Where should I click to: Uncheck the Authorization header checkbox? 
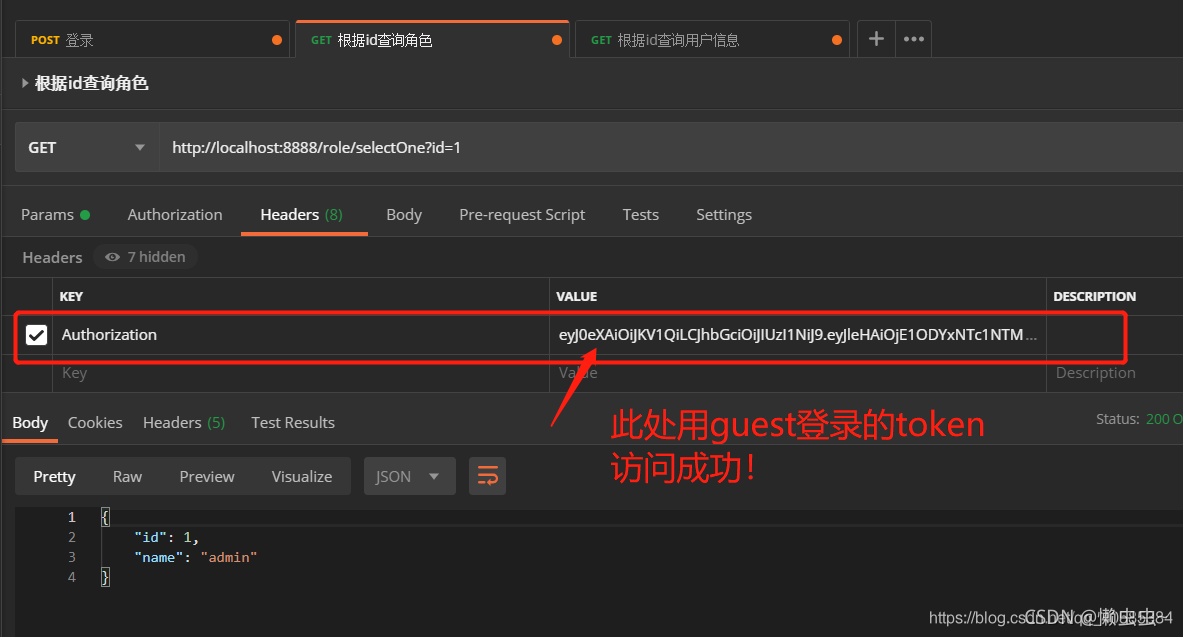coord(36,334)
